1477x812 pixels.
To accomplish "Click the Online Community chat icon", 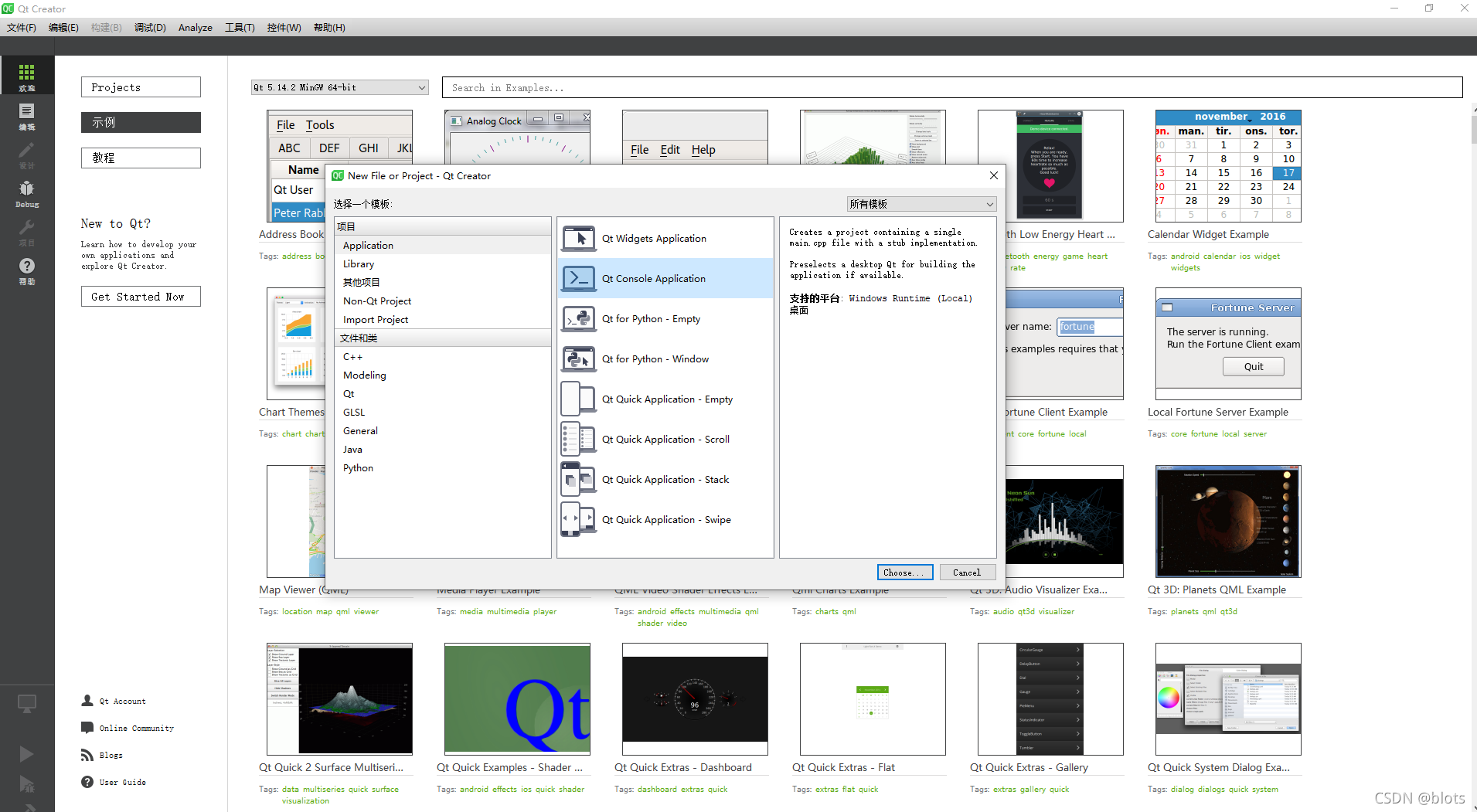I will pos(87,728).
